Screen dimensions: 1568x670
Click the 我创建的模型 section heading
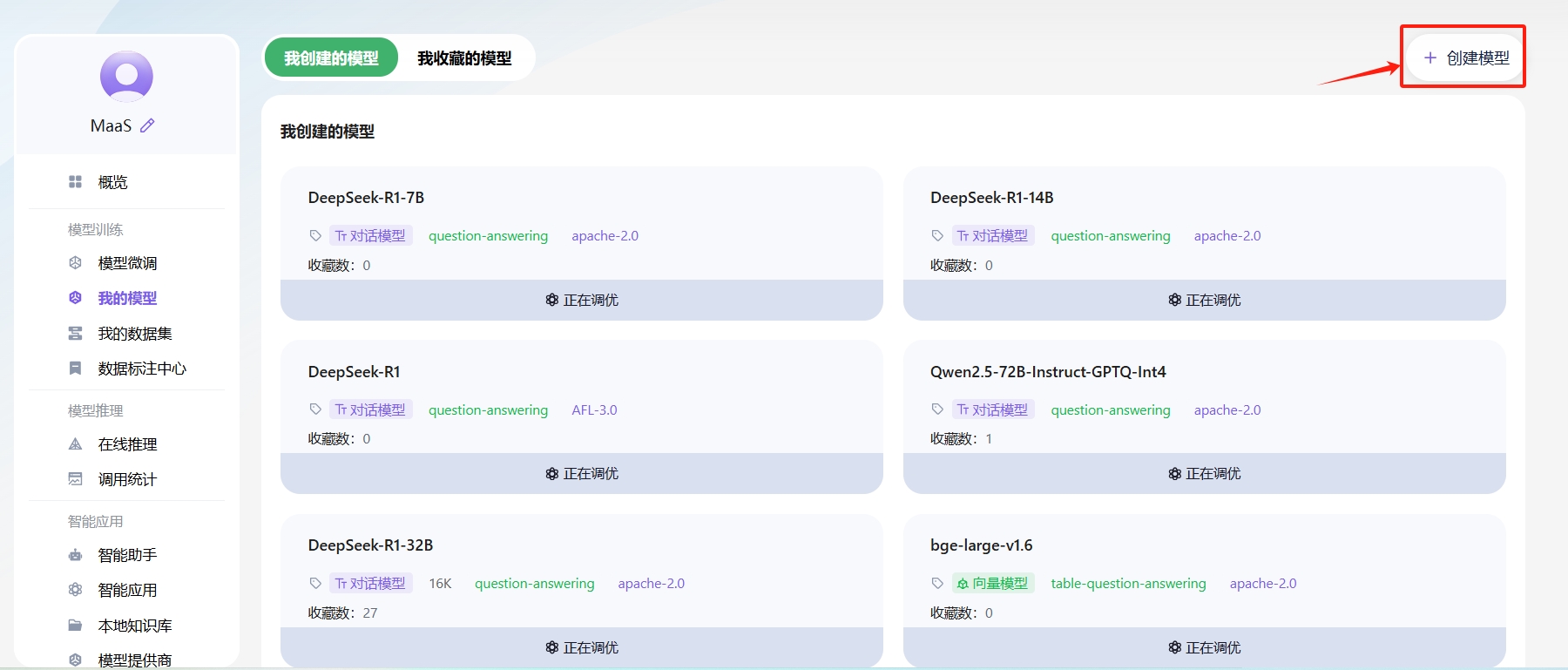327,132
